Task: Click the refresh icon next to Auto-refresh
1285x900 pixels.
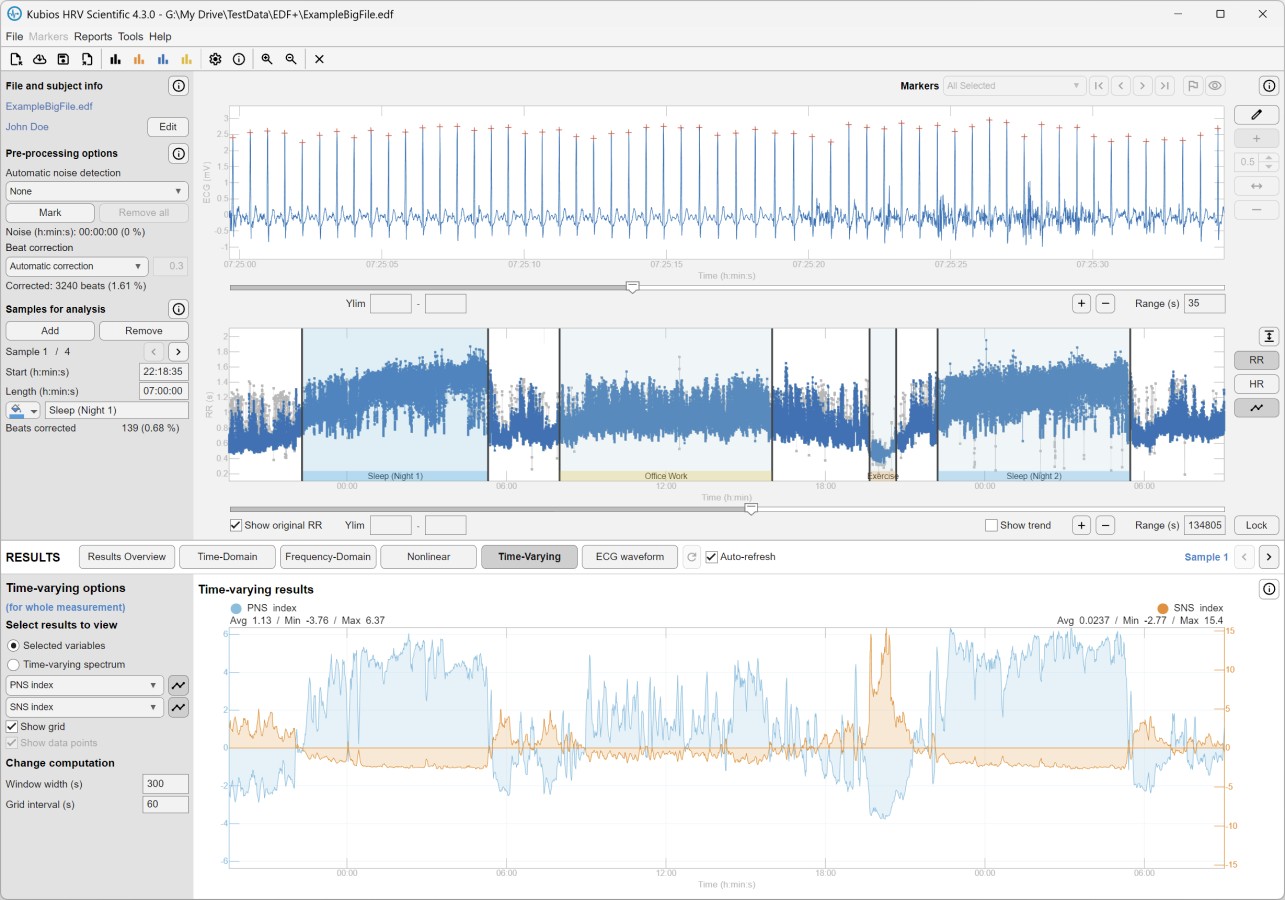Action: click(691, 557)
